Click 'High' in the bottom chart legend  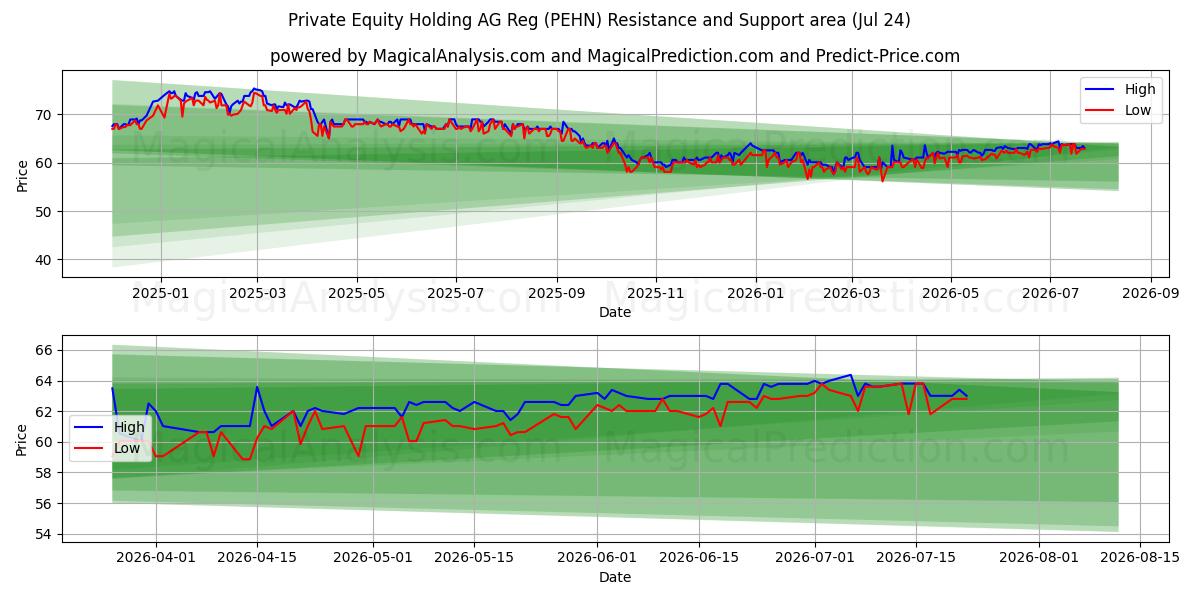[129, 427]
